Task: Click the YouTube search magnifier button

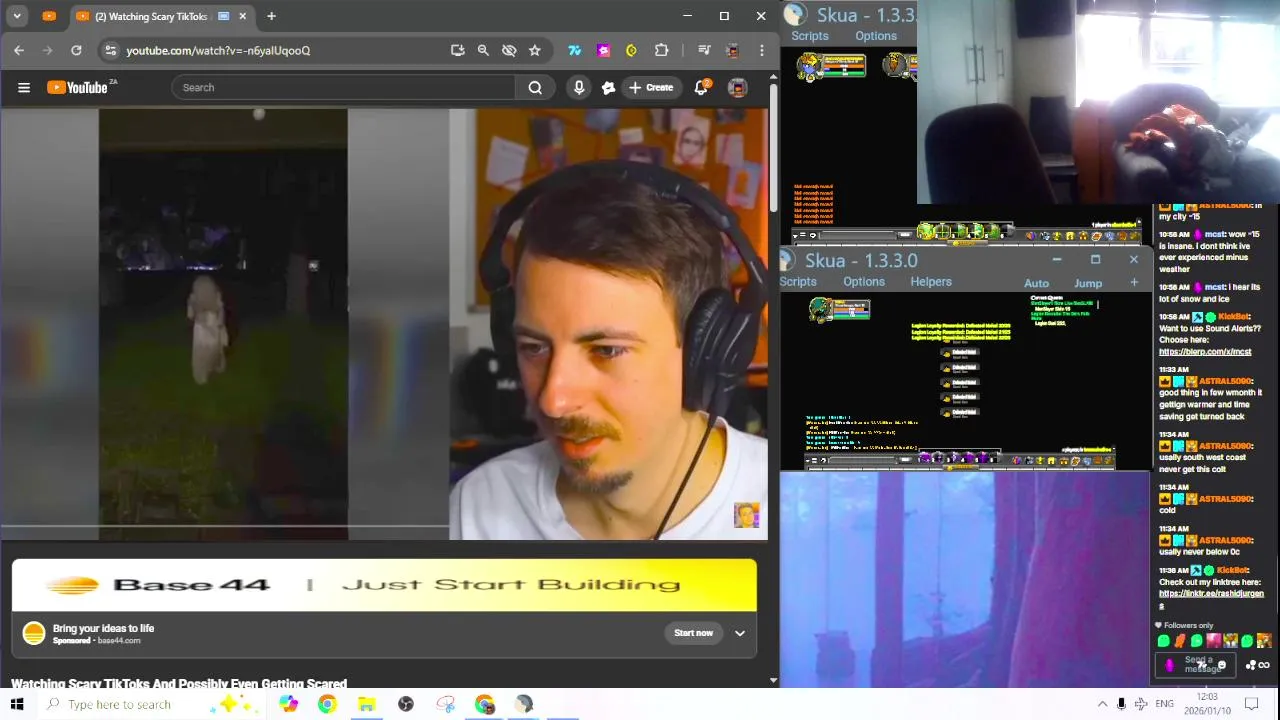Action: (x=535, y=88)
